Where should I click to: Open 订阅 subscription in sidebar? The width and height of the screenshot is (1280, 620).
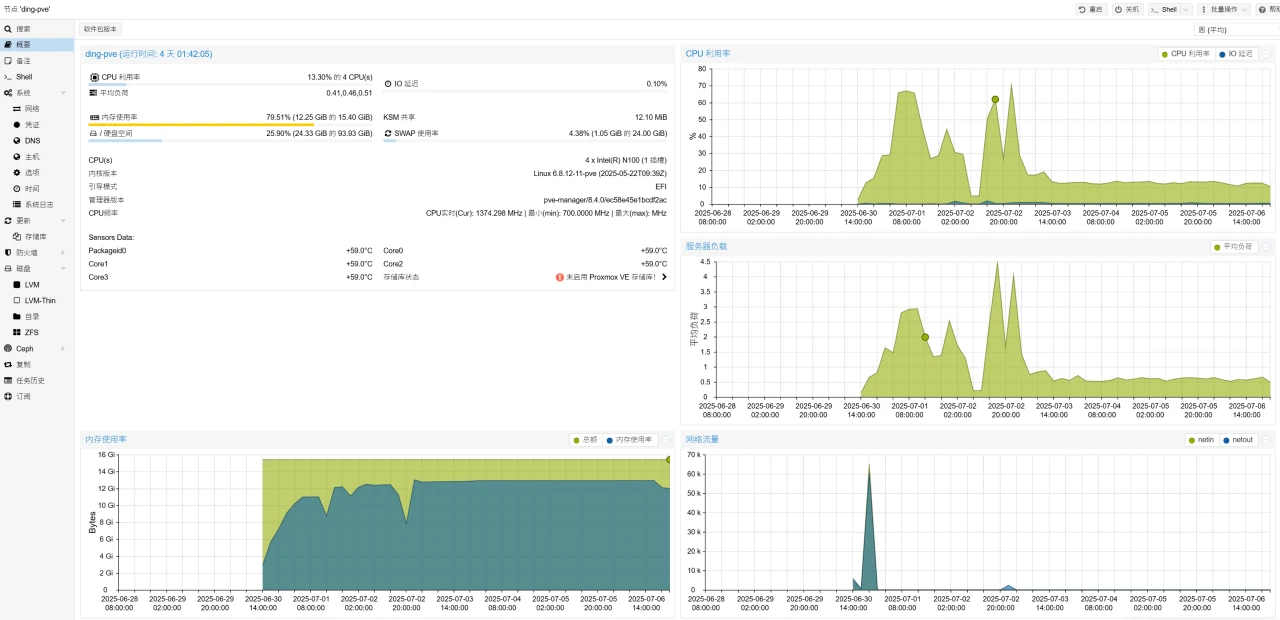coord(23,396)
